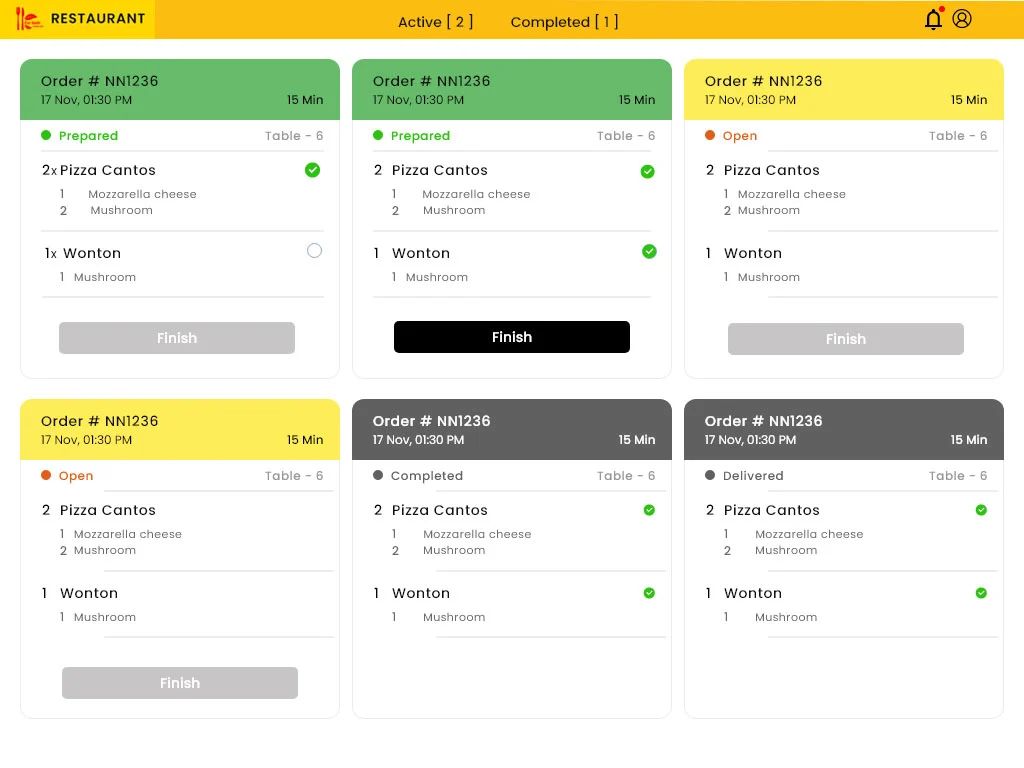Check the unchecked '1x Wonton' circle

tap(314, 251)
